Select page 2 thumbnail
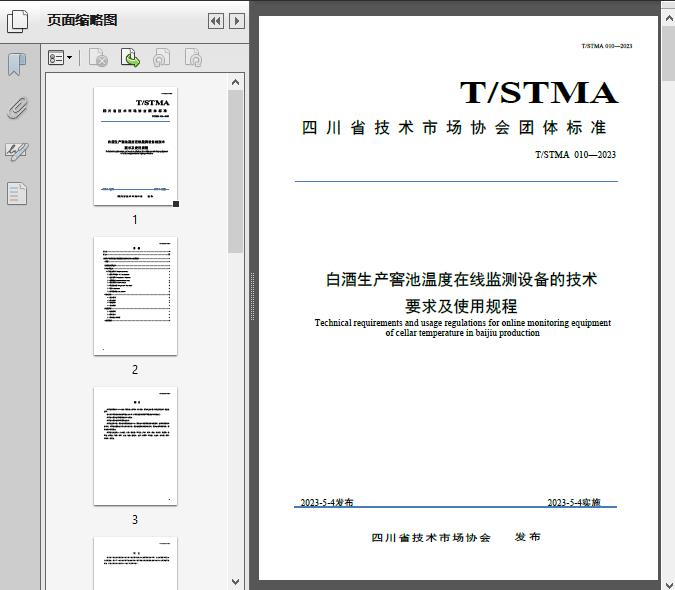This screenshot has width=675, height=590. tap(136, 296)
